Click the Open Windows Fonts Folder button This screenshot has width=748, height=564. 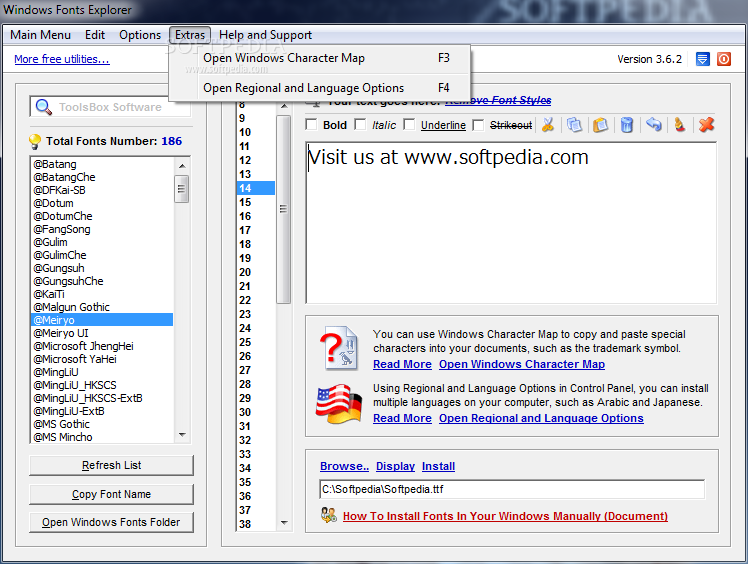point(111,522)
